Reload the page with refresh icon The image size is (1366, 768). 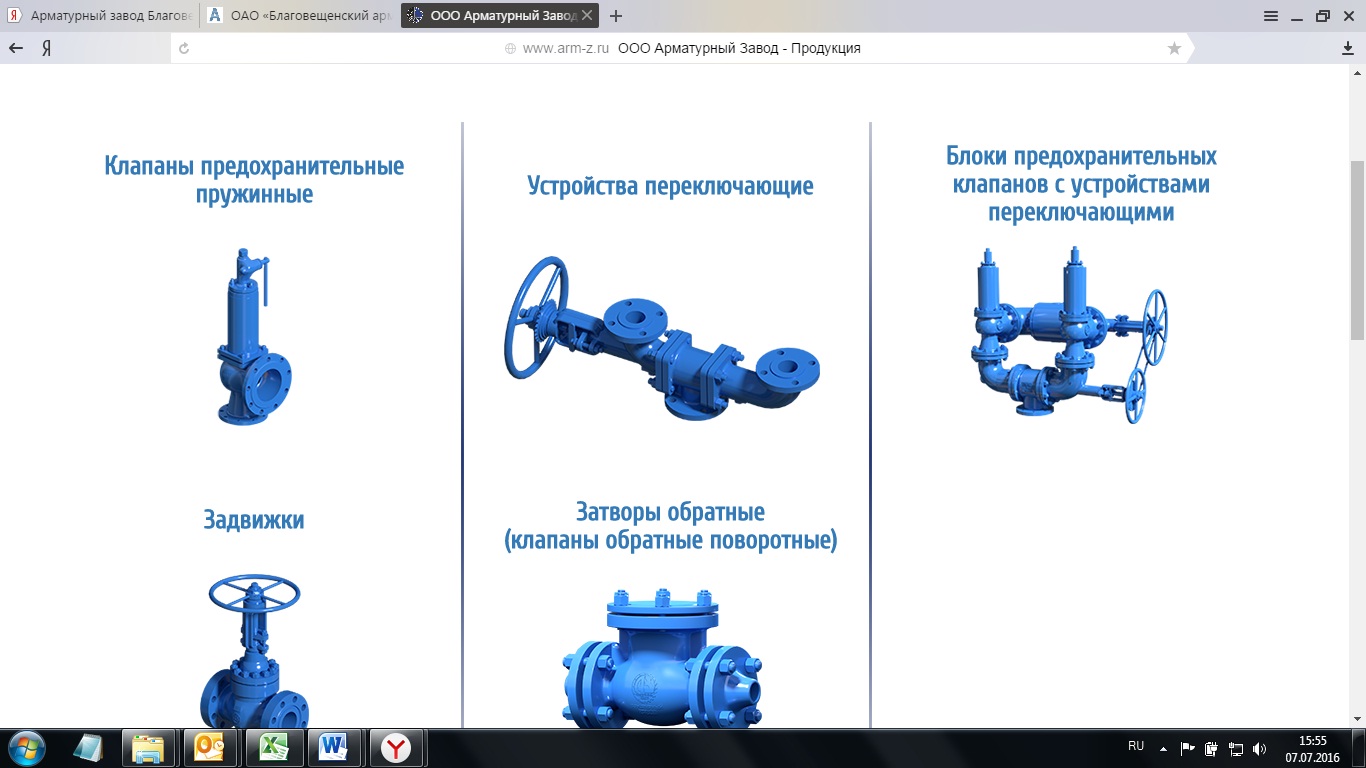[x=183, y=48]
